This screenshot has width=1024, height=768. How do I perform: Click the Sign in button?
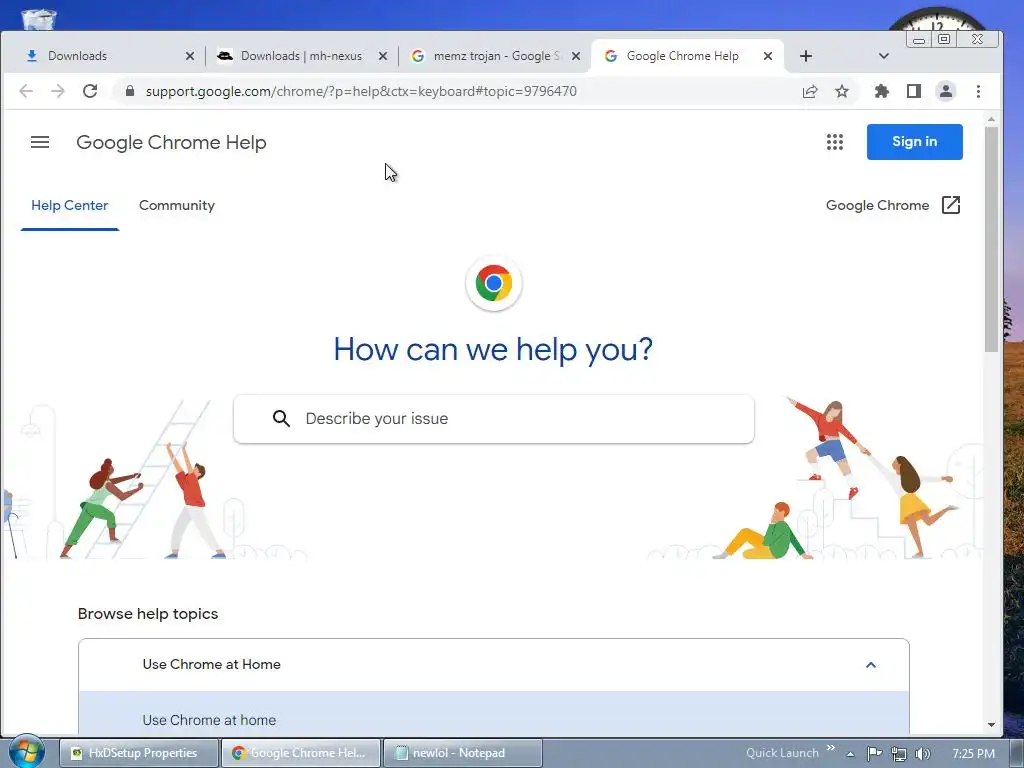[x=914, y=142]
